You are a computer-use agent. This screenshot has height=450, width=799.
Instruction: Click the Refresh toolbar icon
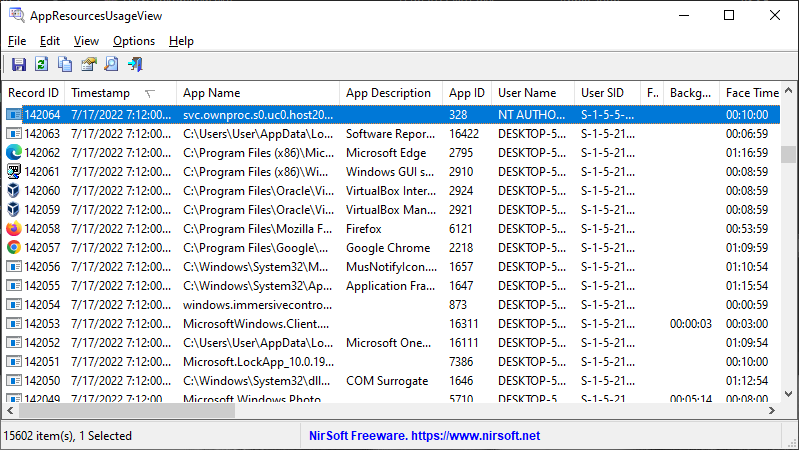(42, 65)
